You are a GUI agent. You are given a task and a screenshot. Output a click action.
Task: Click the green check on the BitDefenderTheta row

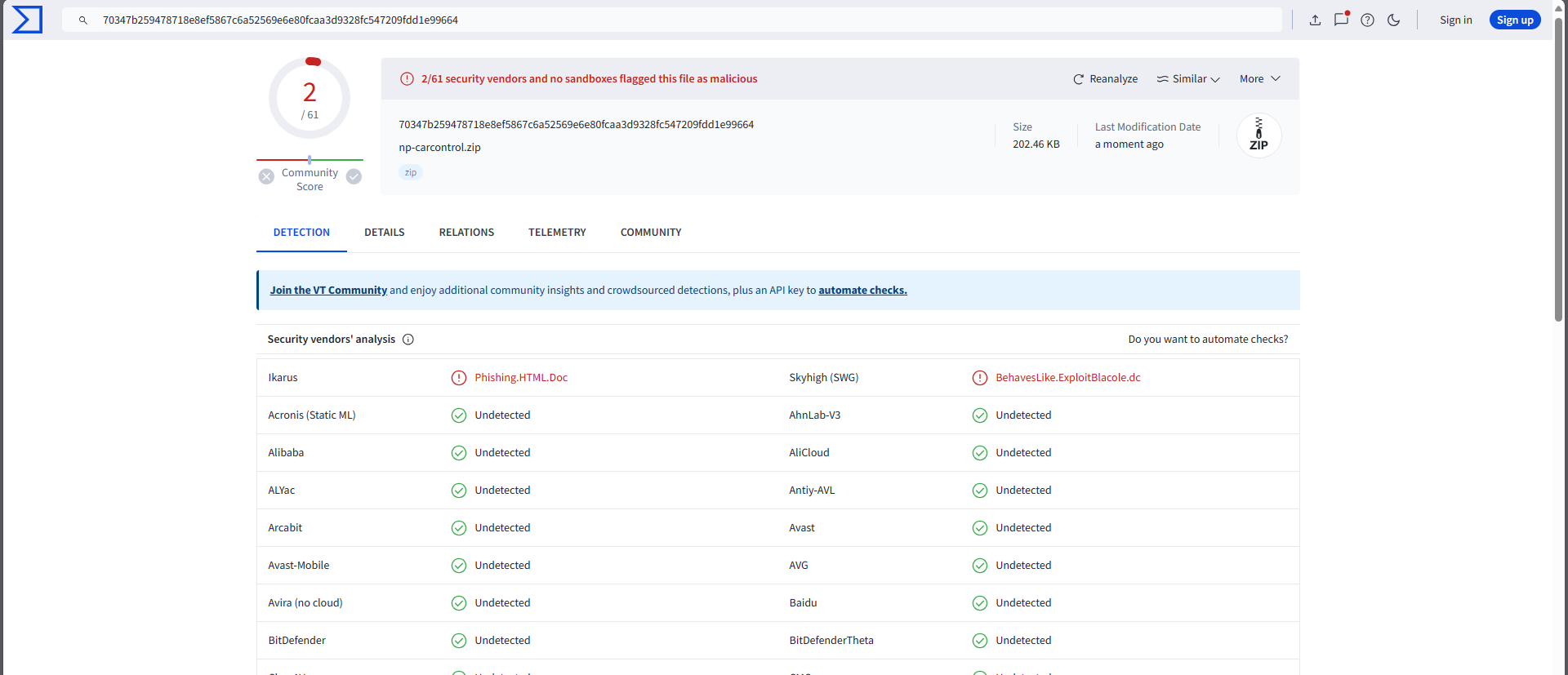click(980, 641)
